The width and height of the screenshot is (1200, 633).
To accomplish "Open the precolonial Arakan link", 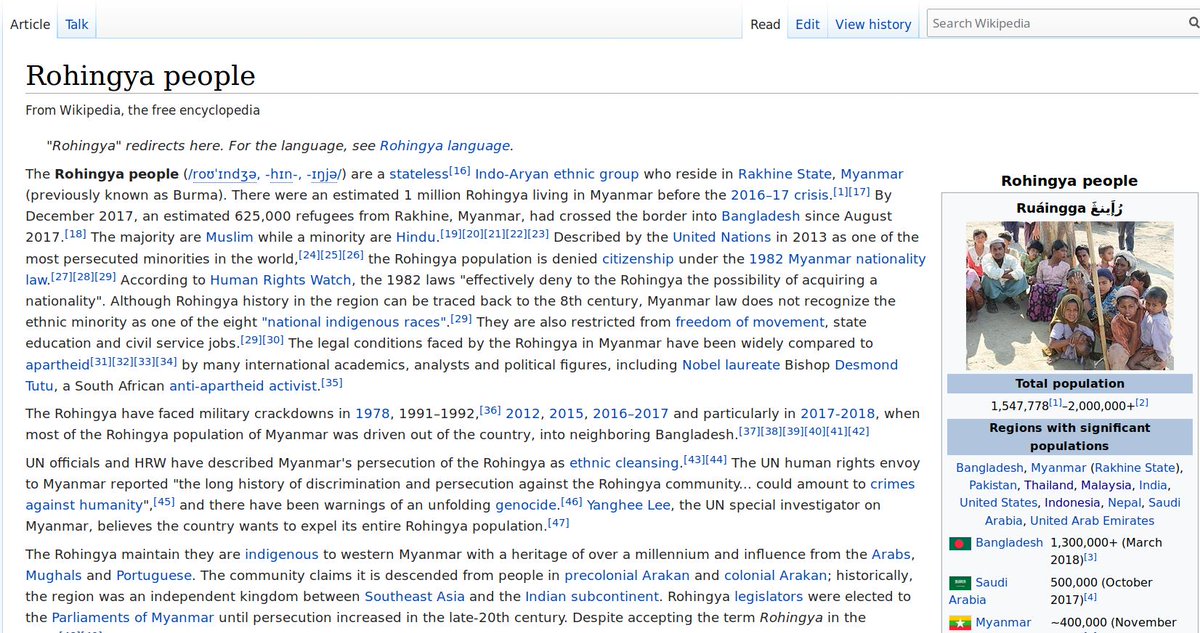I will point(627,576).
